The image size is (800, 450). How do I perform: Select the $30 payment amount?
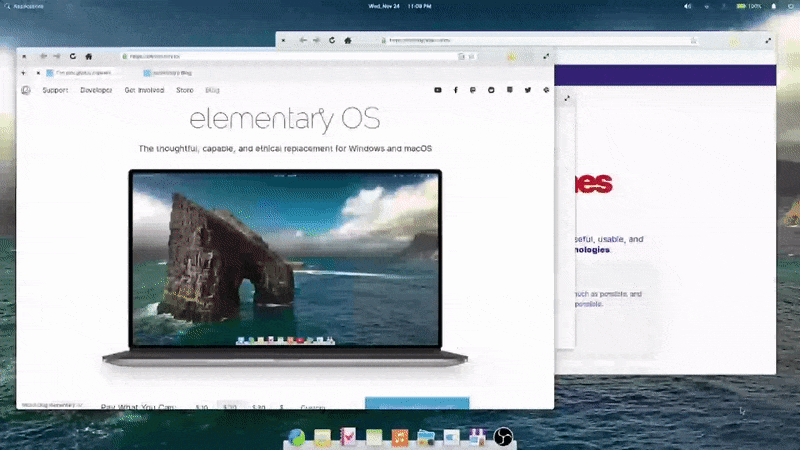coord(258,407)
